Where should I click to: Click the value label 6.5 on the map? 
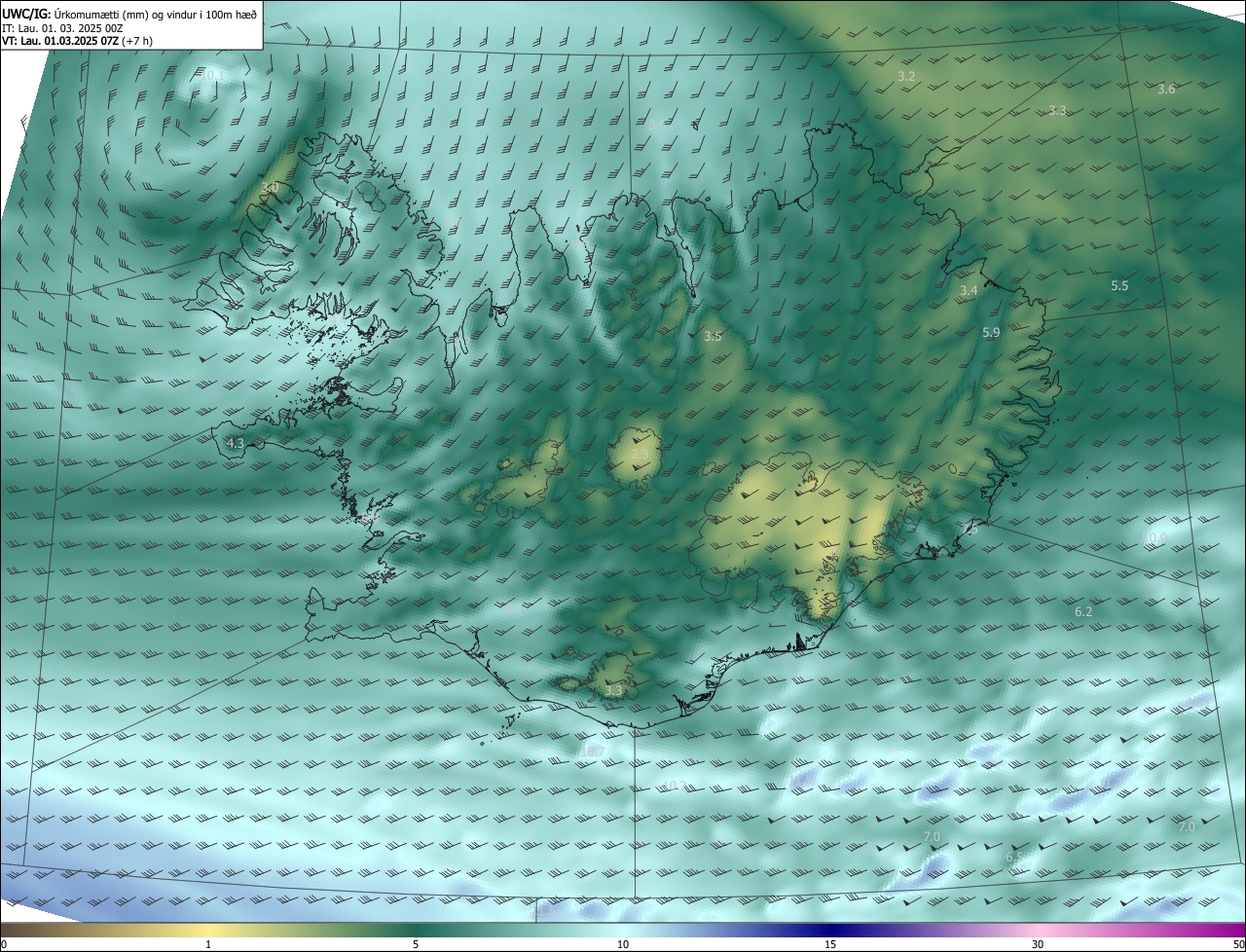[1014, 858]
